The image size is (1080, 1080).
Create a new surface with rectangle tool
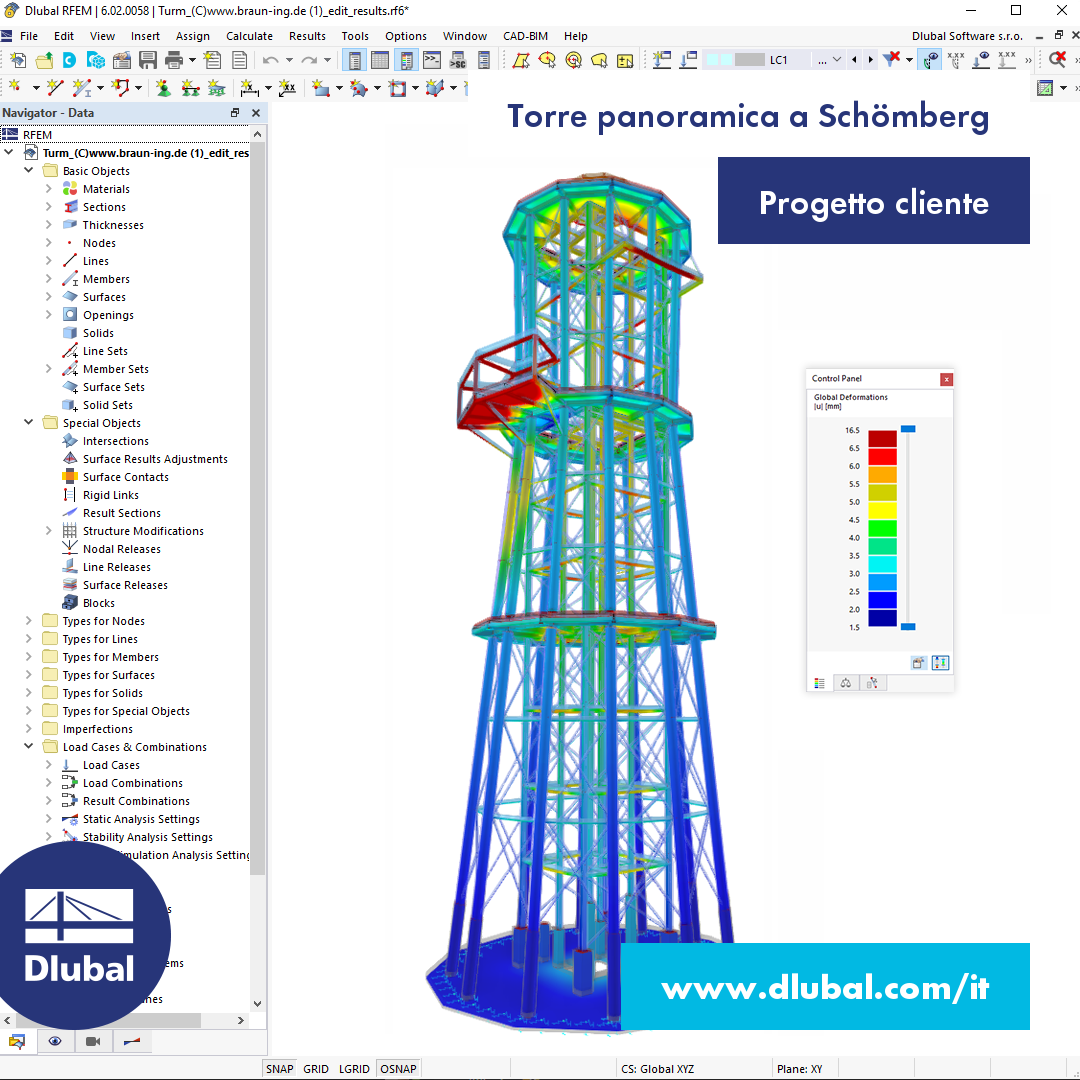(x=320, y=87)
